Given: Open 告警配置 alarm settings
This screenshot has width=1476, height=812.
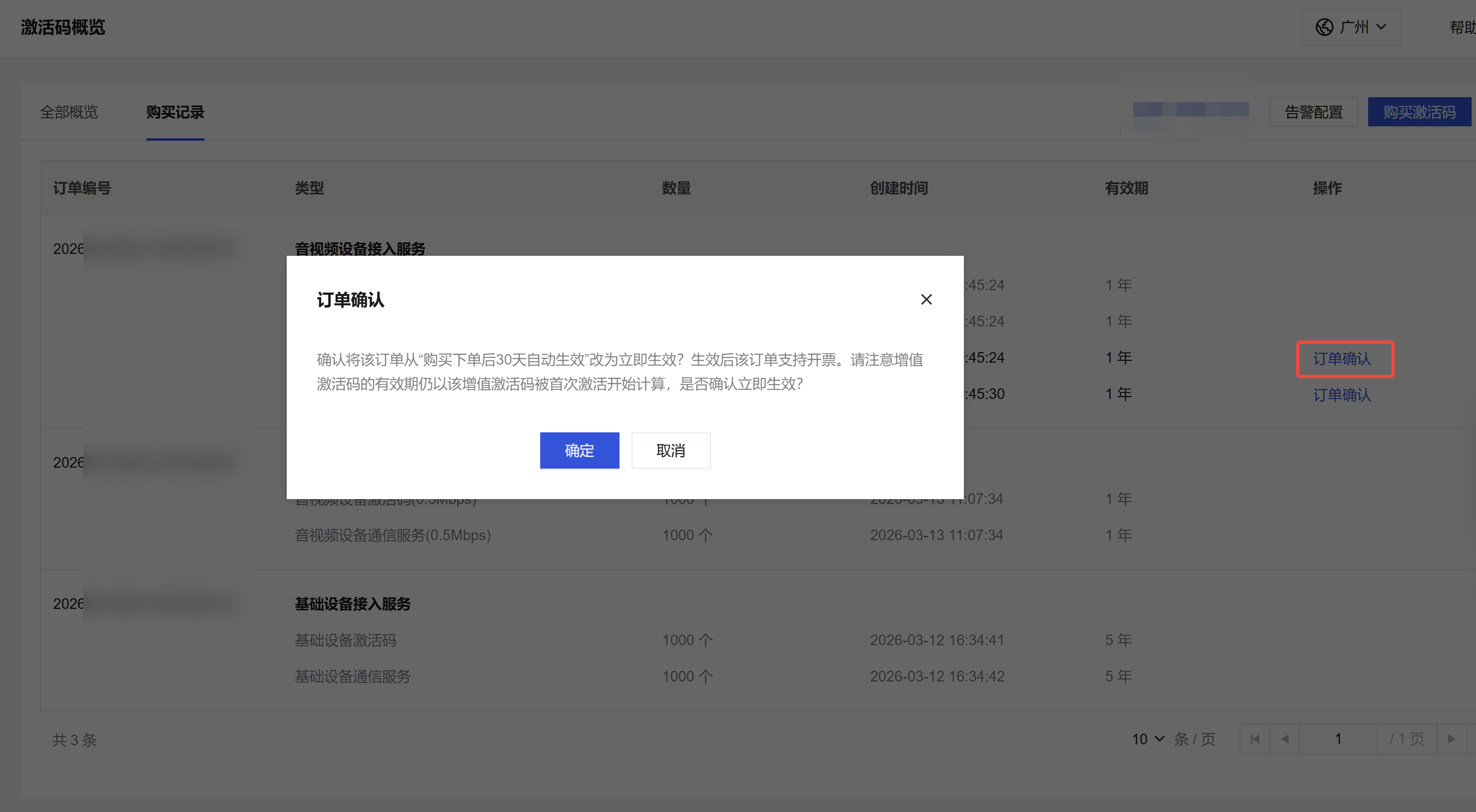Looking at the screenshot, I should [1314, 112].
